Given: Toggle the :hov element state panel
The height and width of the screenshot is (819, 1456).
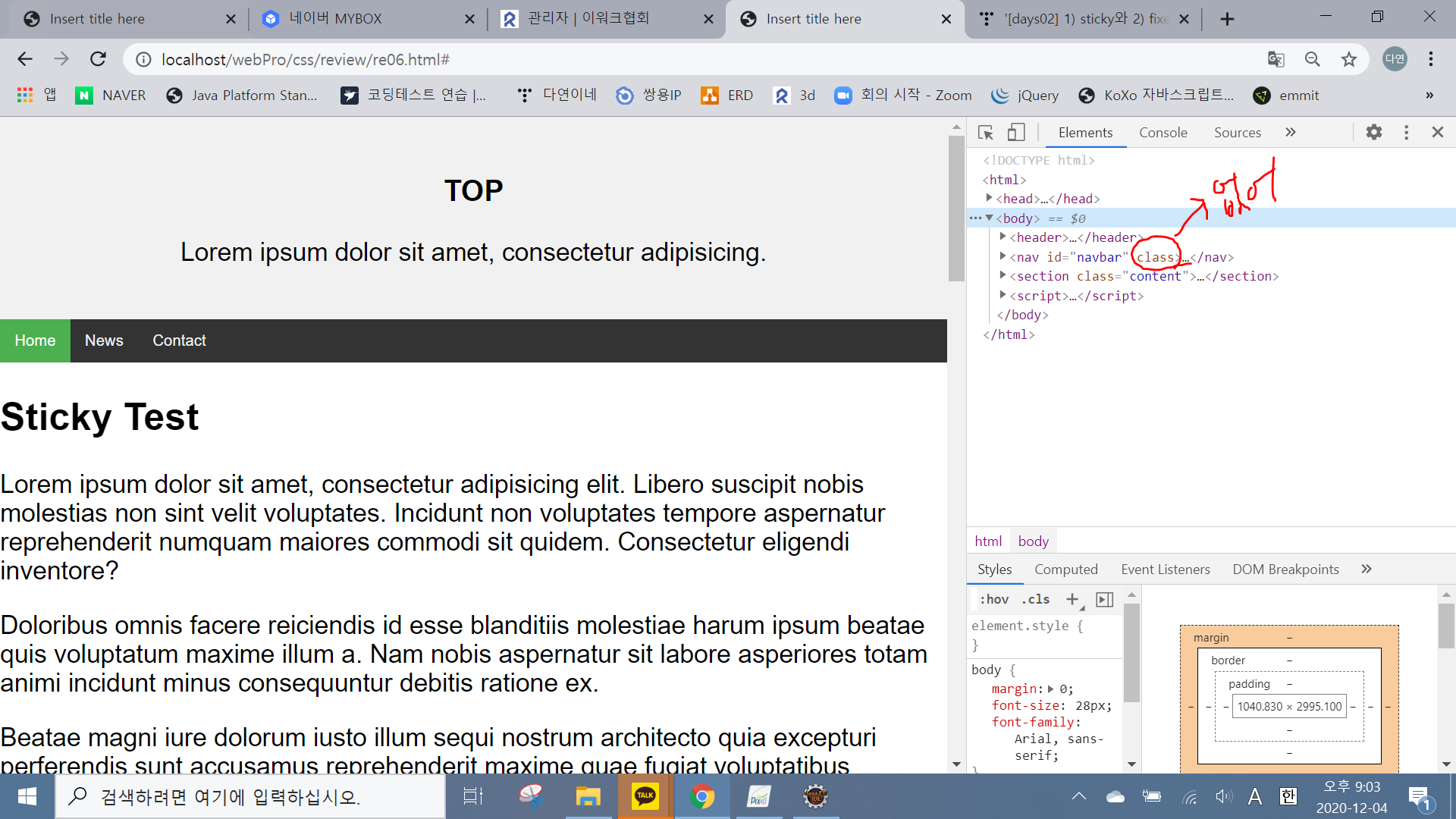Looking at the screenshot, I should pyautogui.click(x=993, y=600).
